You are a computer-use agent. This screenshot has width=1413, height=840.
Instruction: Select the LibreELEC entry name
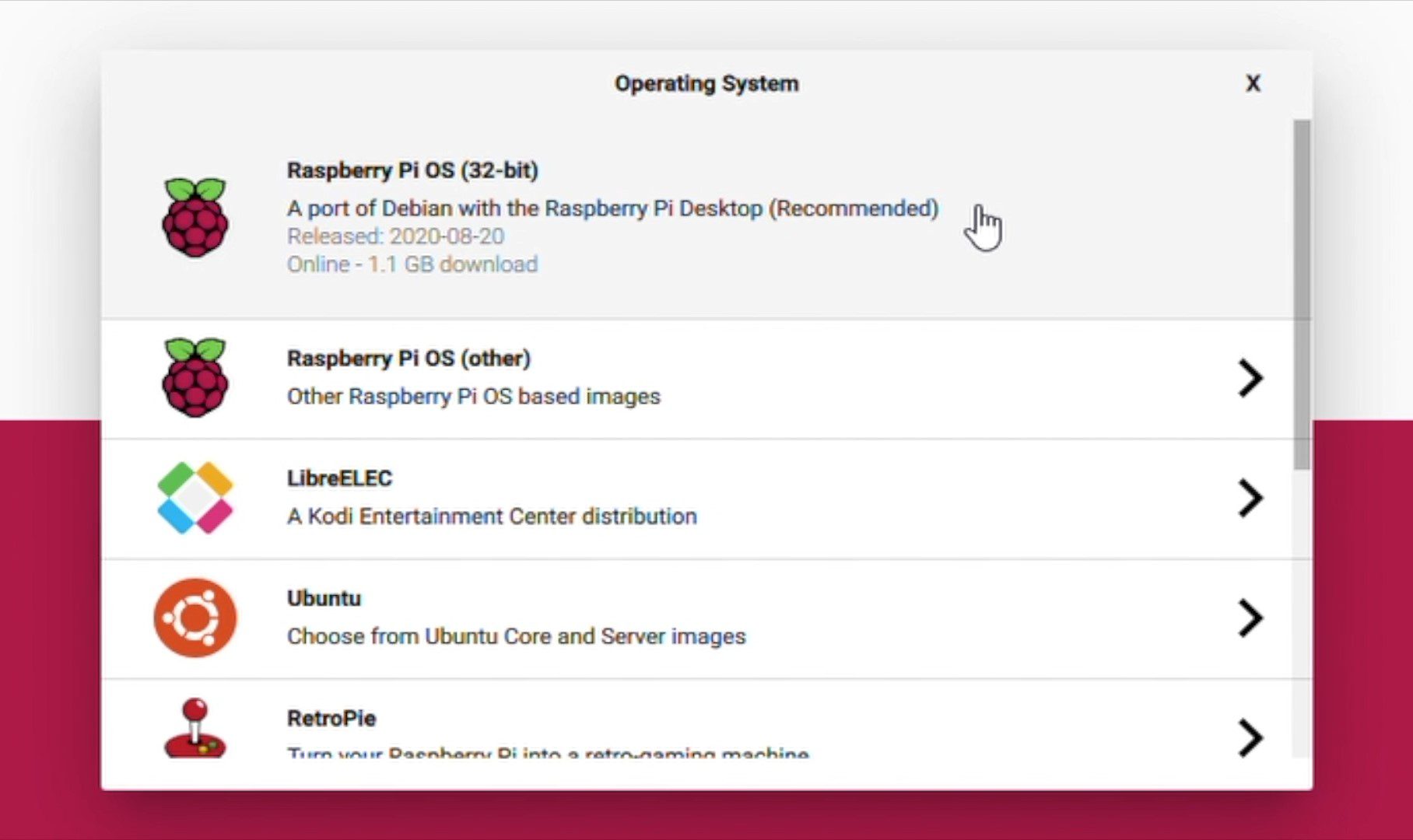339,478
